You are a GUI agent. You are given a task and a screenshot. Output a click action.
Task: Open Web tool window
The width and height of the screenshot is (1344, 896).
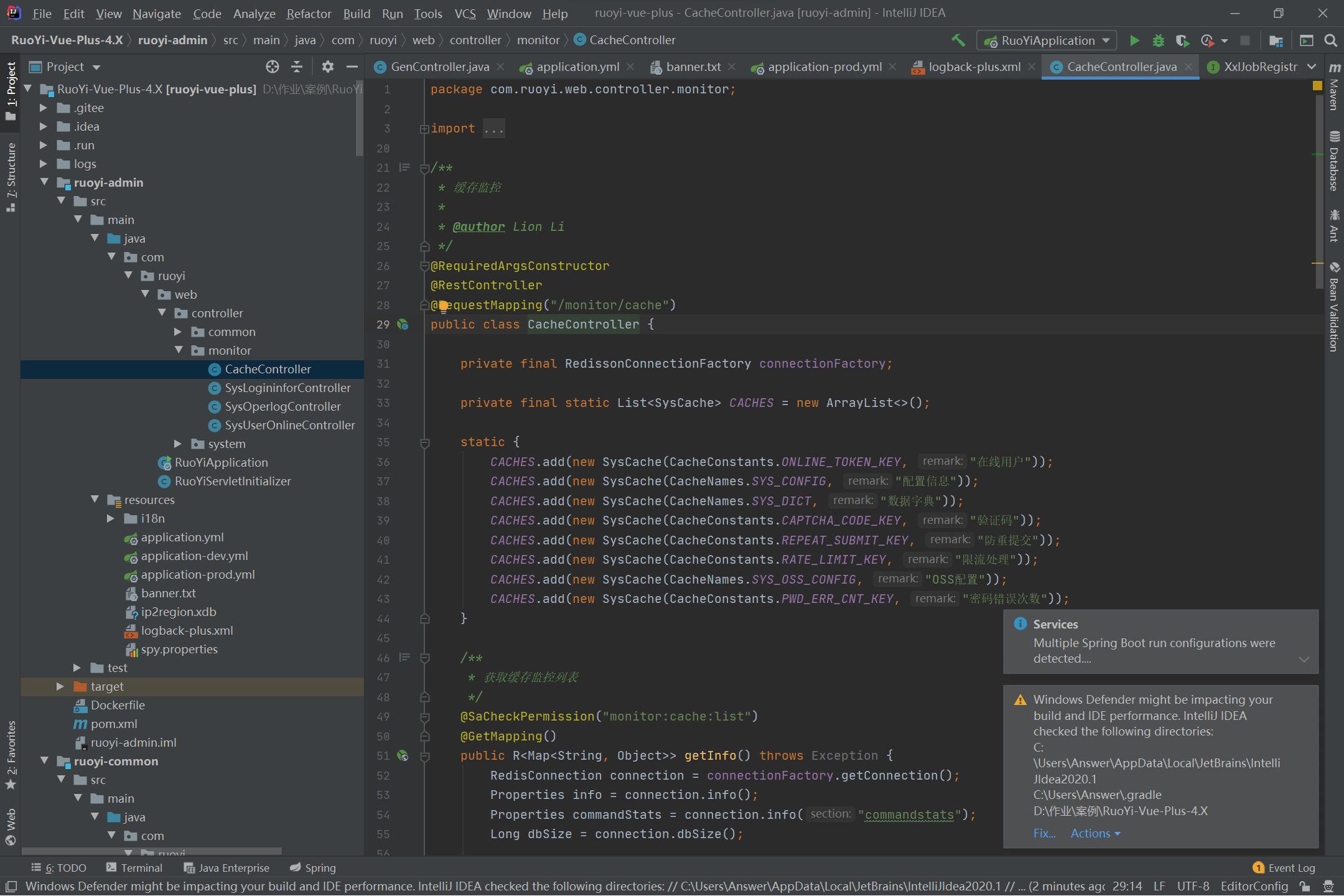pyautogui.click(x=11, y=828)
